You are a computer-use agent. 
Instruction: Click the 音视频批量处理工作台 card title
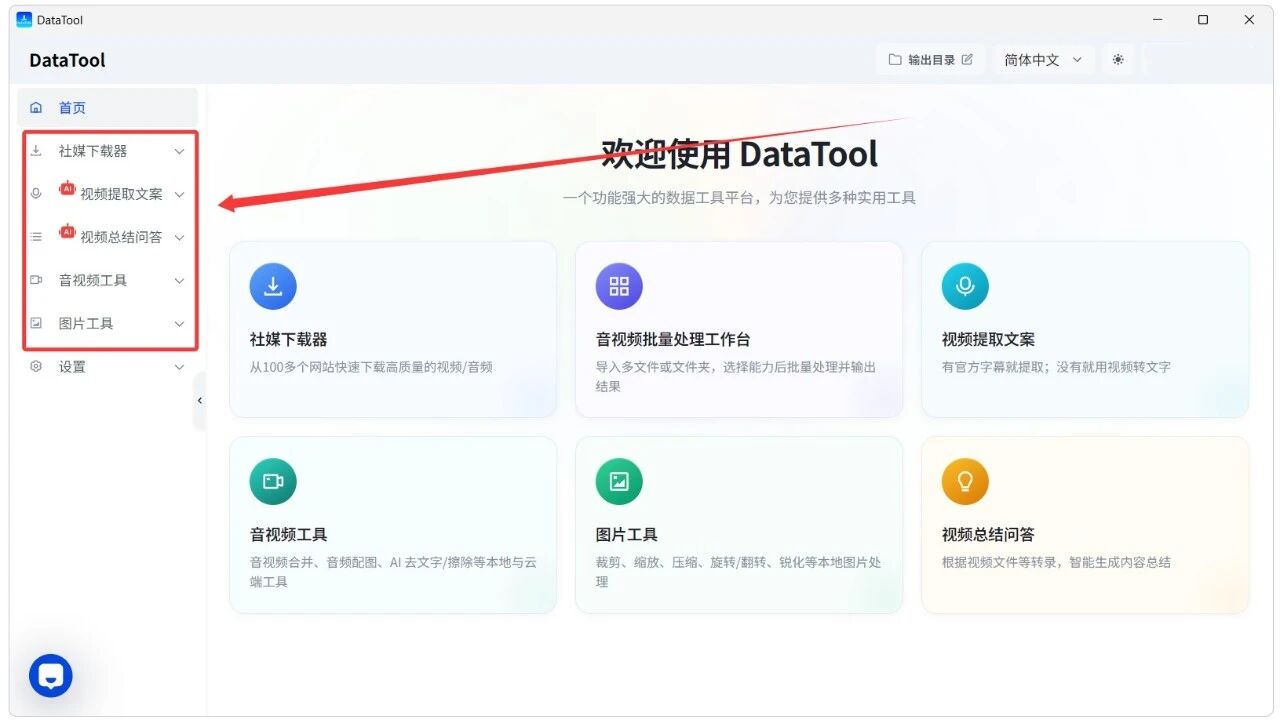[x=673, y=340]
